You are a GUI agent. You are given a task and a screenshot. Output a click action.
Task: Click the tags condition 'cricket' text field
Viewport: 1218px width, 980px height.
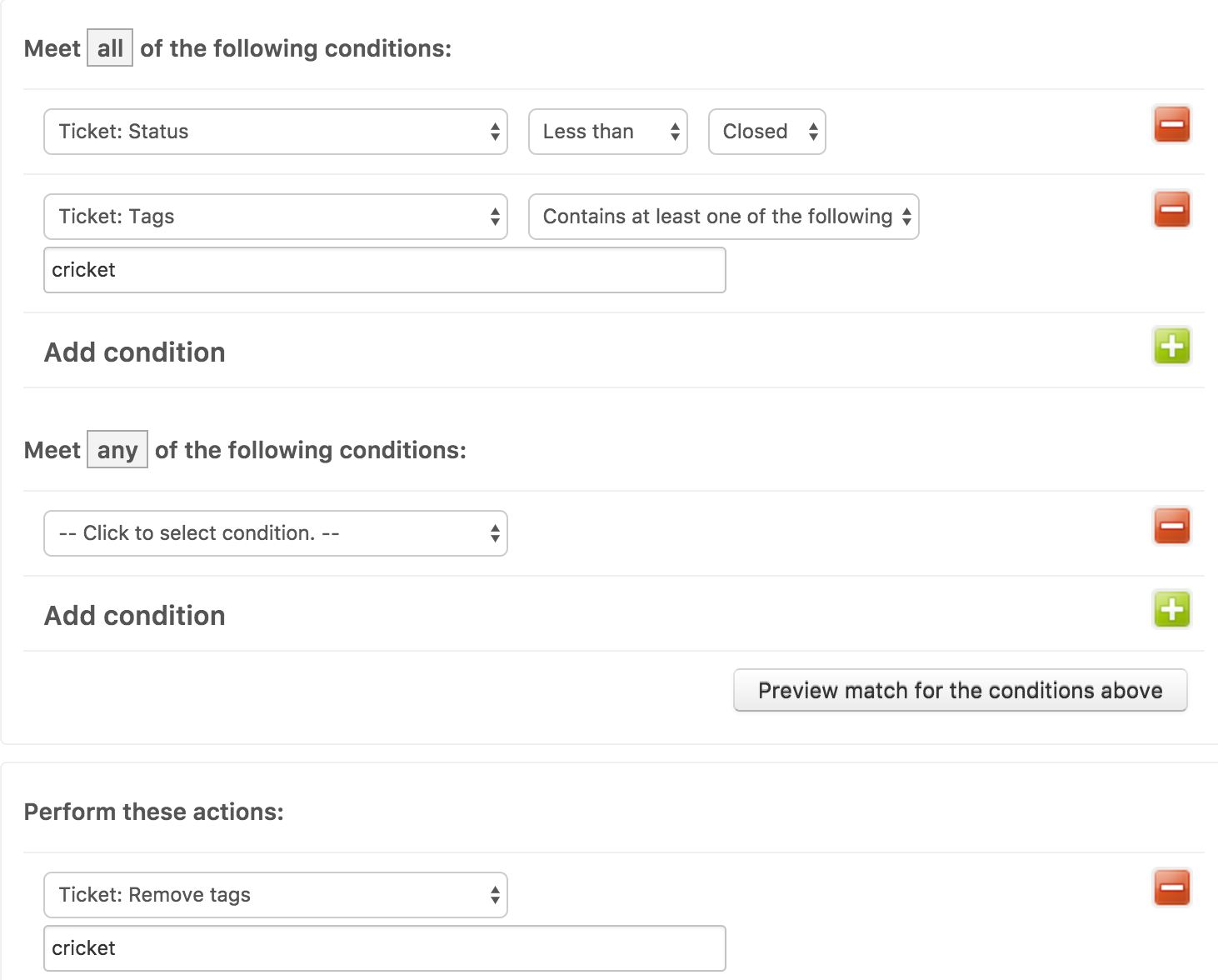384,270
